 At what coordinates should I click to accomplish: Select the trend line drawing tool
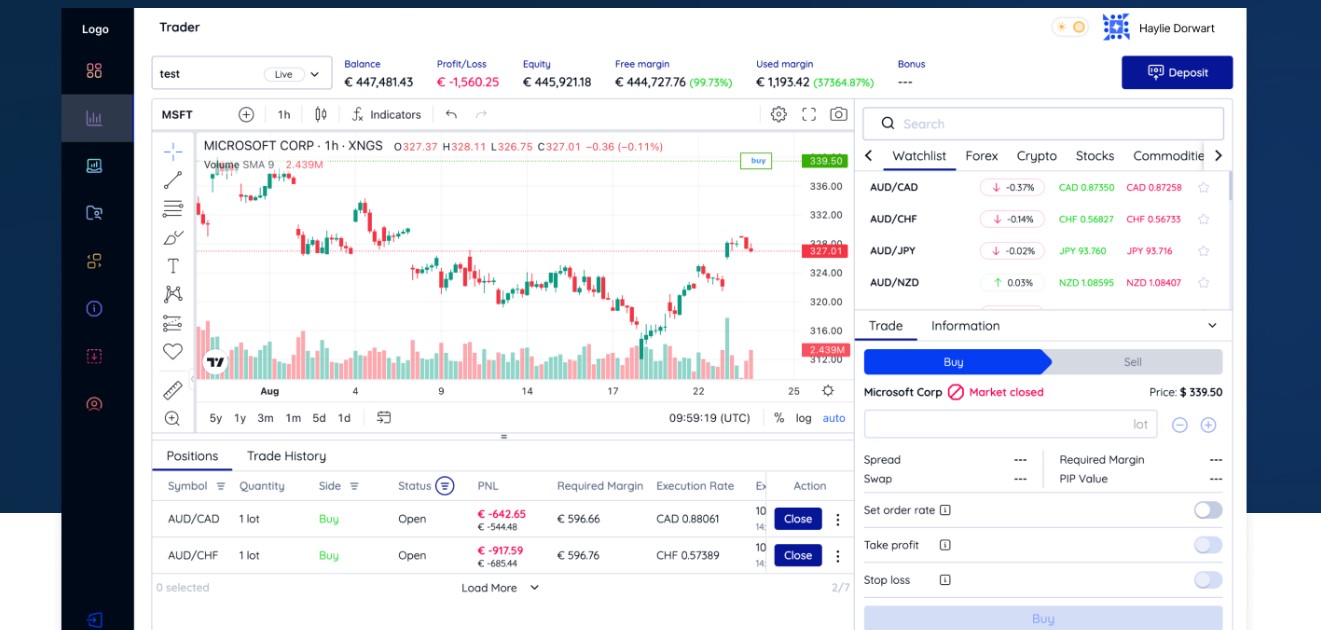pyautogui.click(x=173, y=180)
